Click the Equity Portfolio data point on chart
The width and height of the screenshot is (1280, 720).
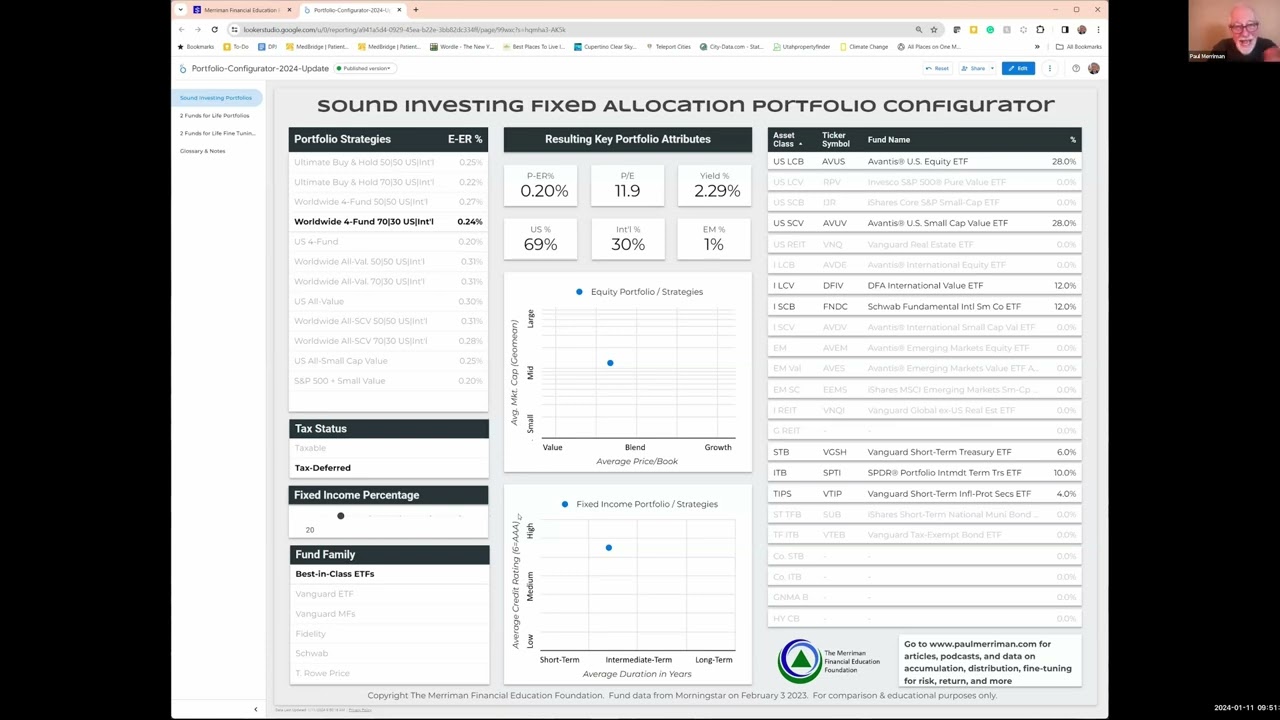(610, 363)
